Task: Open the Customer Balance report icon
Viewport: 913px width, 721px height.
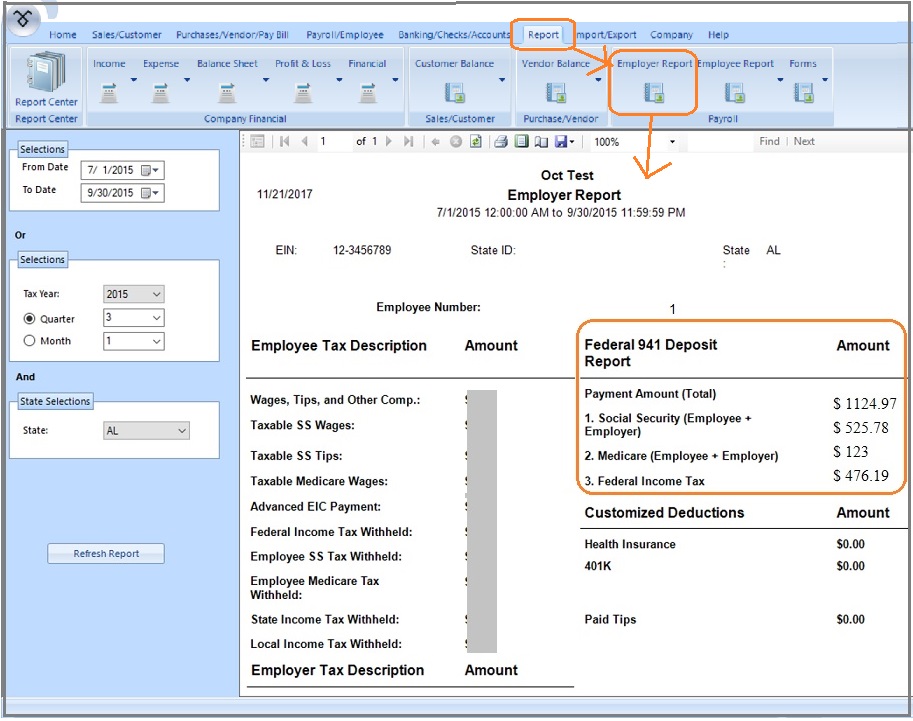Action: pyautogui.click(x=455, y=93)
